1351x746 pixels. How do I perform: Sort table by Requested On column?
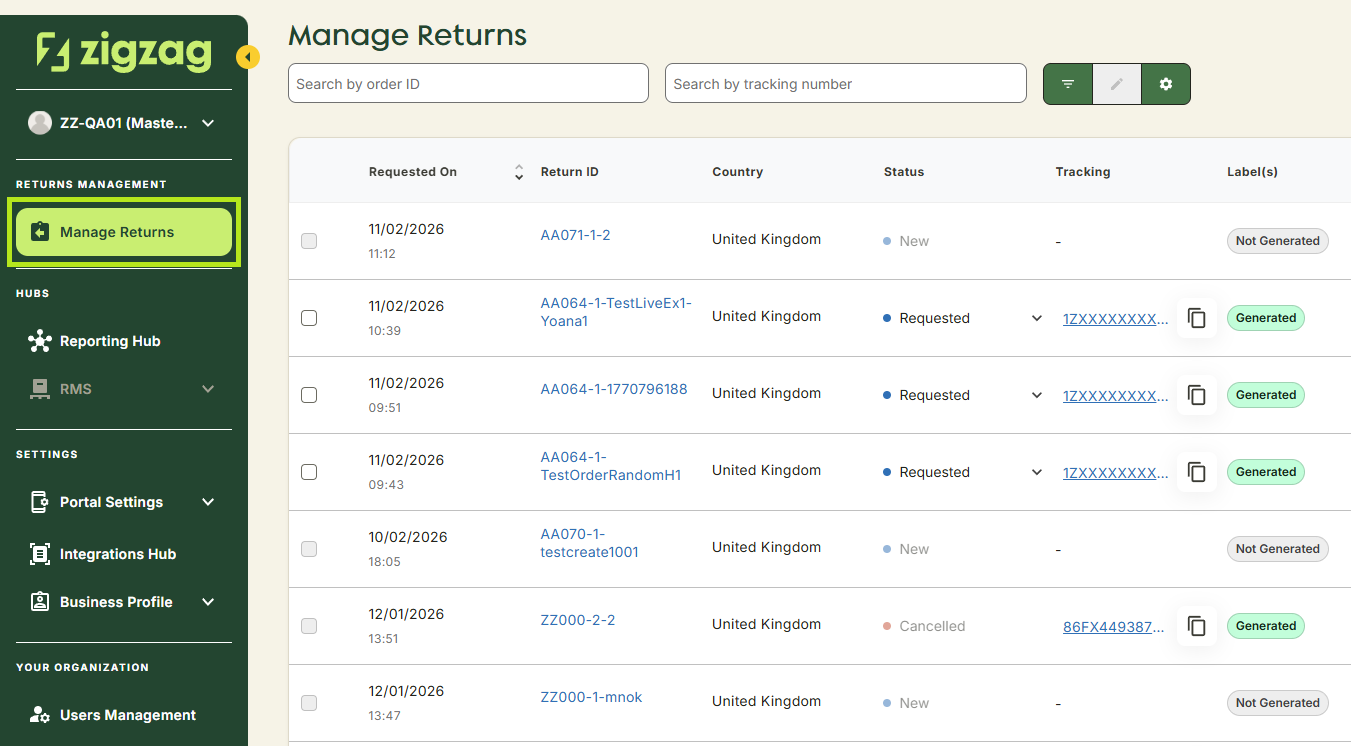pos(518,172)
